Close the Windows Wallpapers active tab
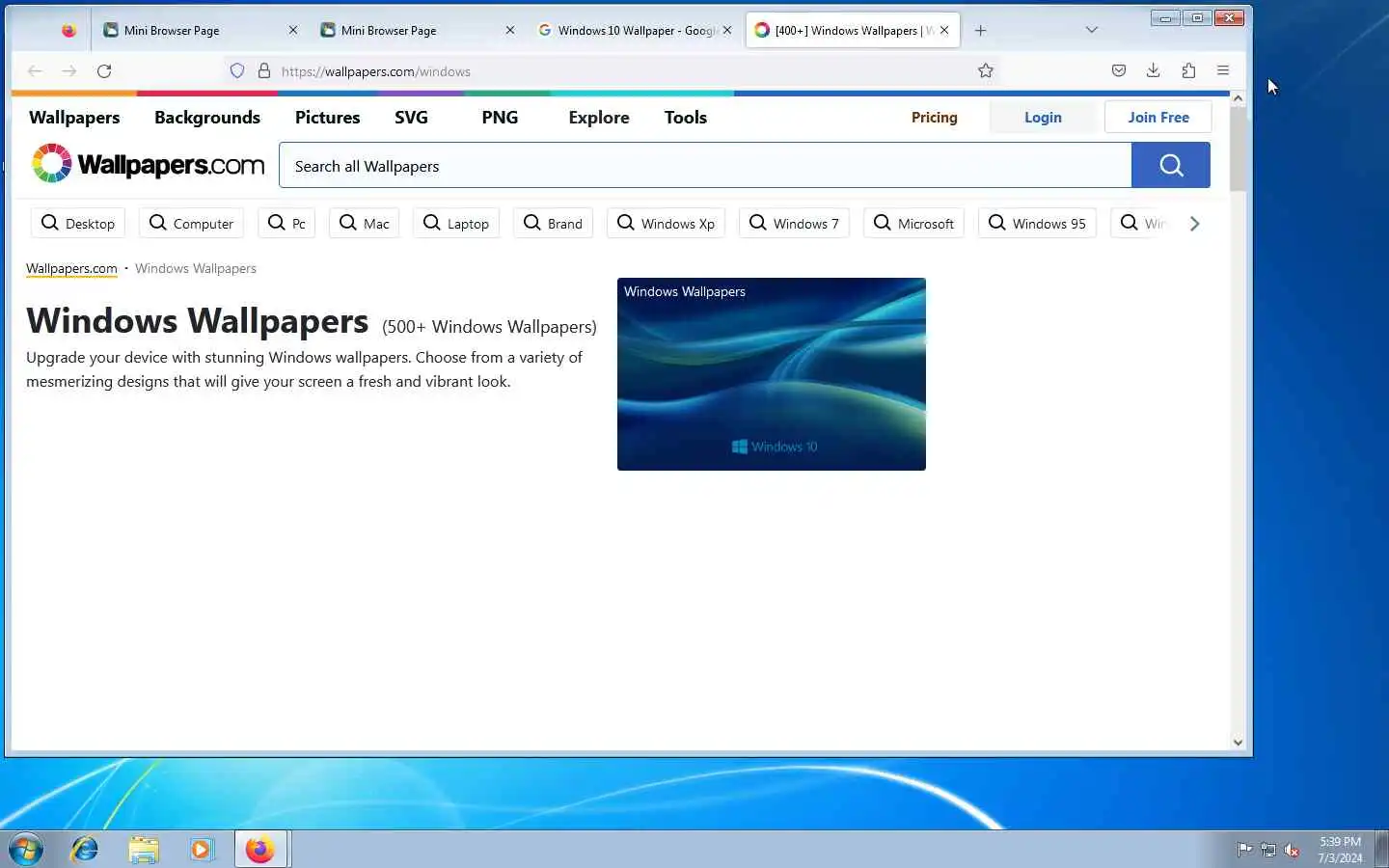Screen dimensions: 1389x868 pyautogui.click(x=944, y=30)
